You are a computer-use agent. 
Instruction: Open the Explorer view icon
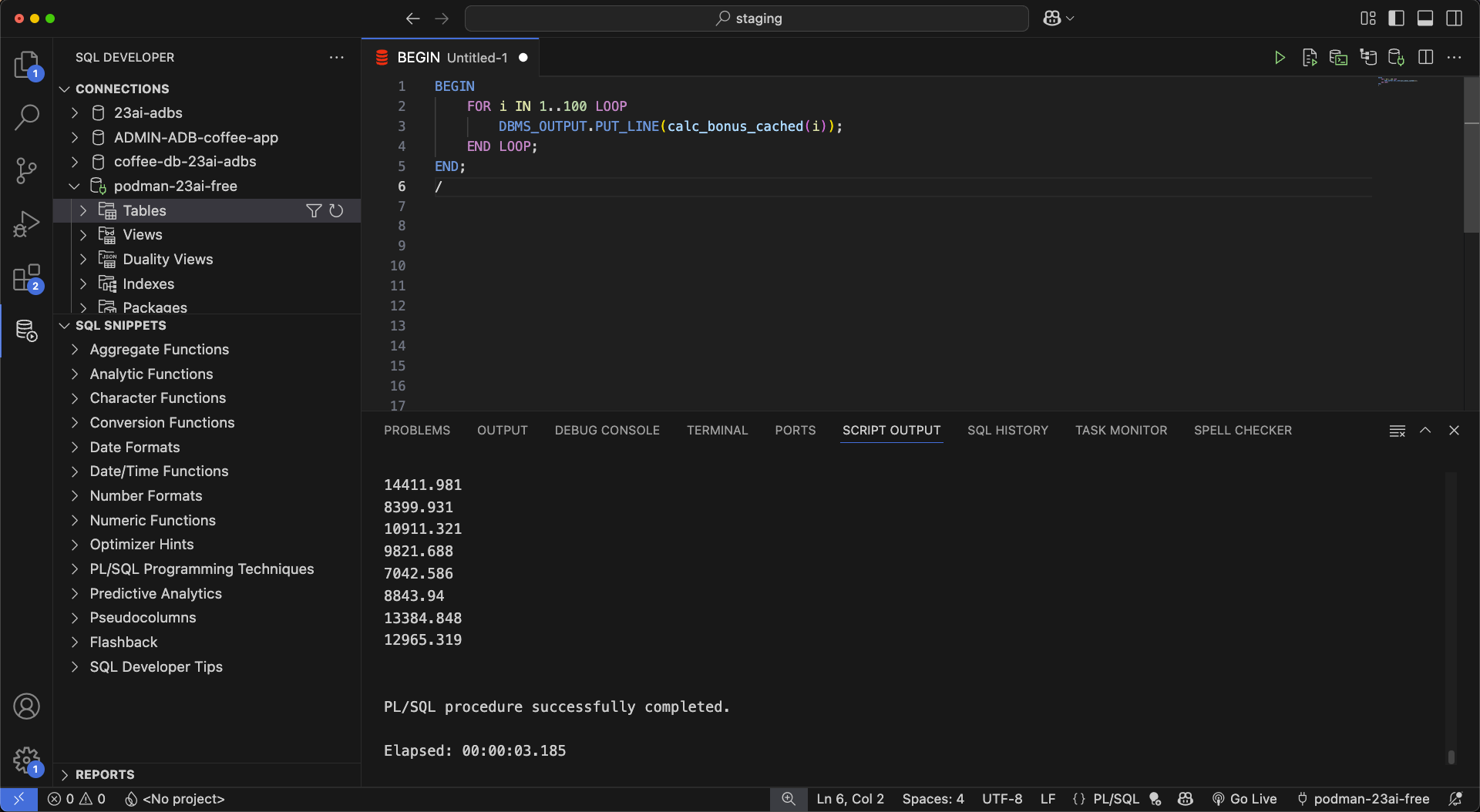coord(26,65)
